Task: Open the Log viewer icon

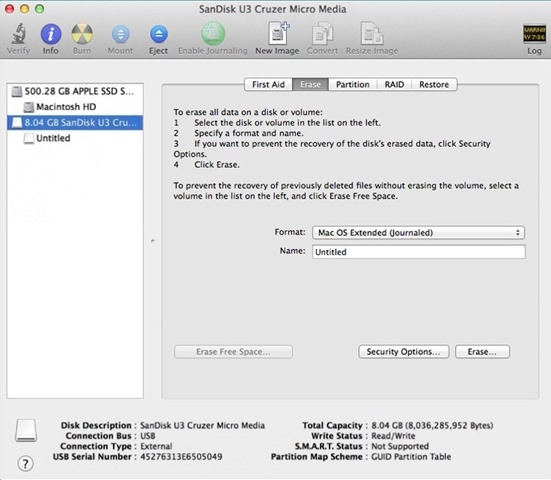Action: click(534, 34)
